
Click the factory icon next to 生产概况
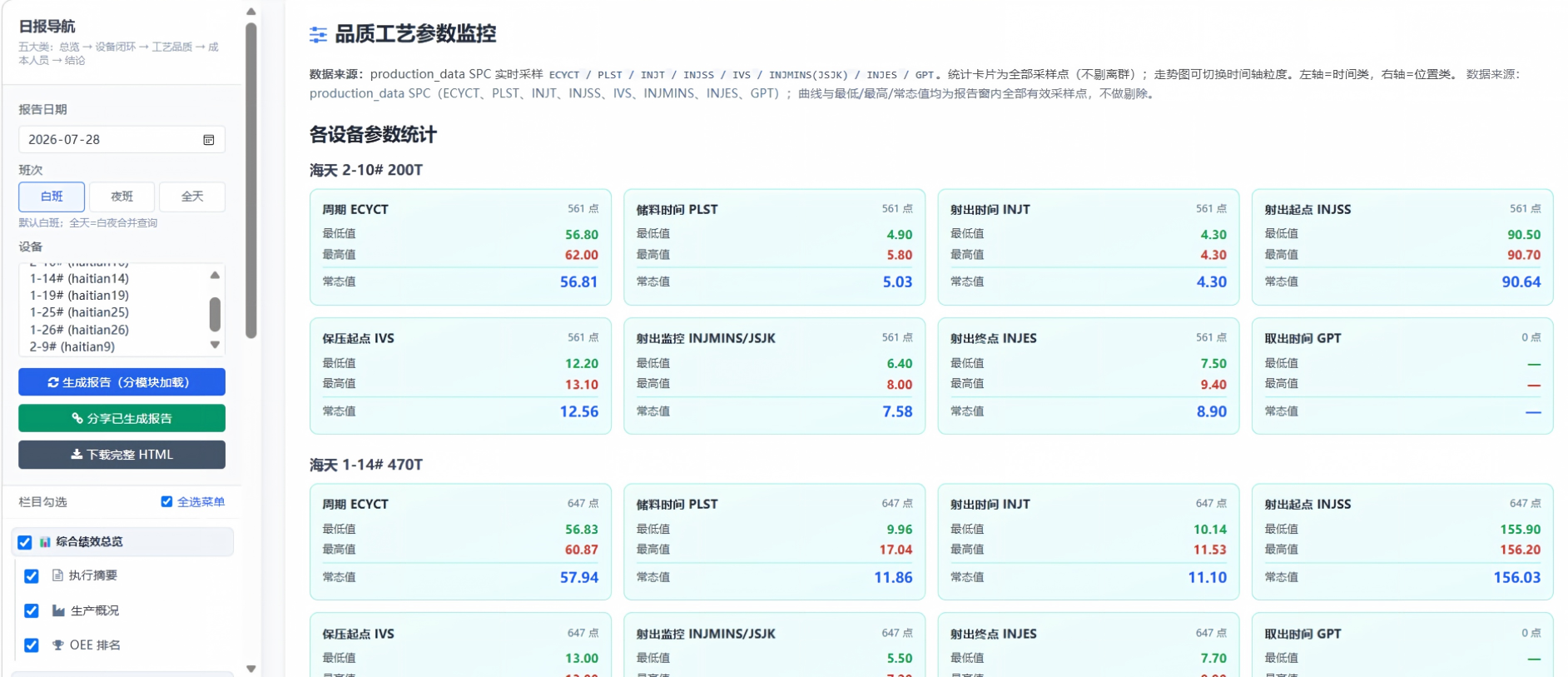[x=58, y=610]
